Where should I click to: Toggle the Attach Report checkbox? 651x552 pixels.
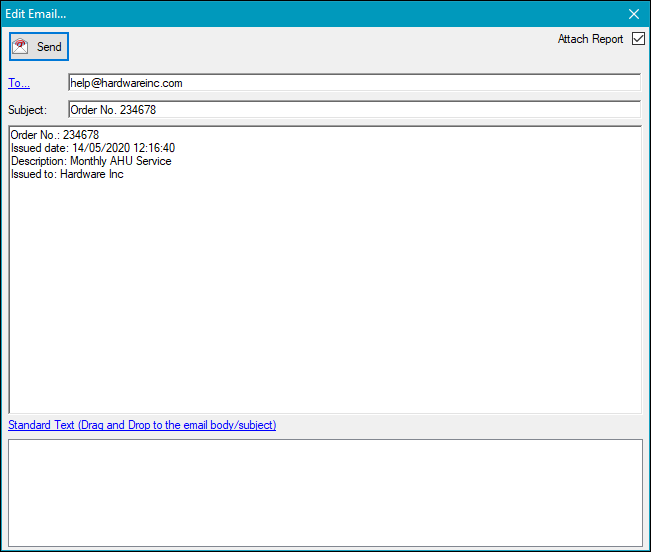coord(638,39)
